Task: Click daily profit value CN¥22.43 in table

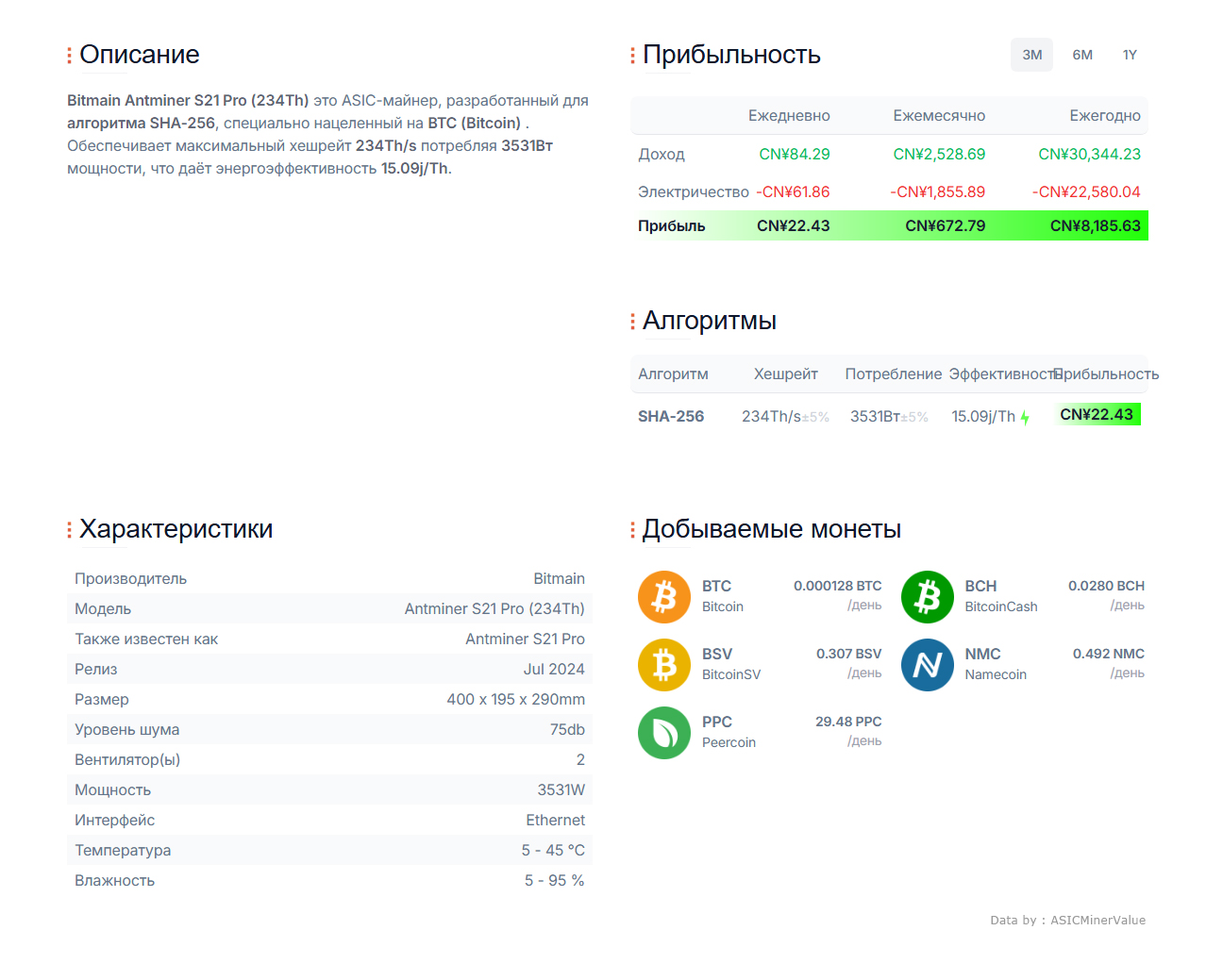Action: coord(793,225)
